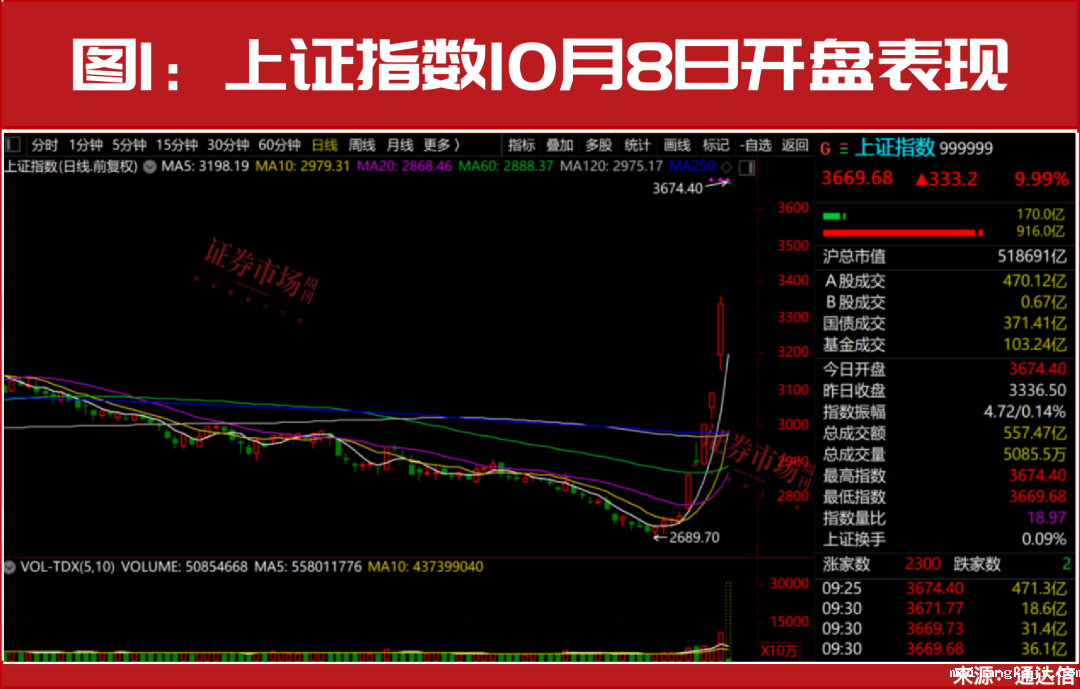The image size is (1080, 689).
Task: Click the volume MA10: 437399040 value
Action: coord(426,567)
